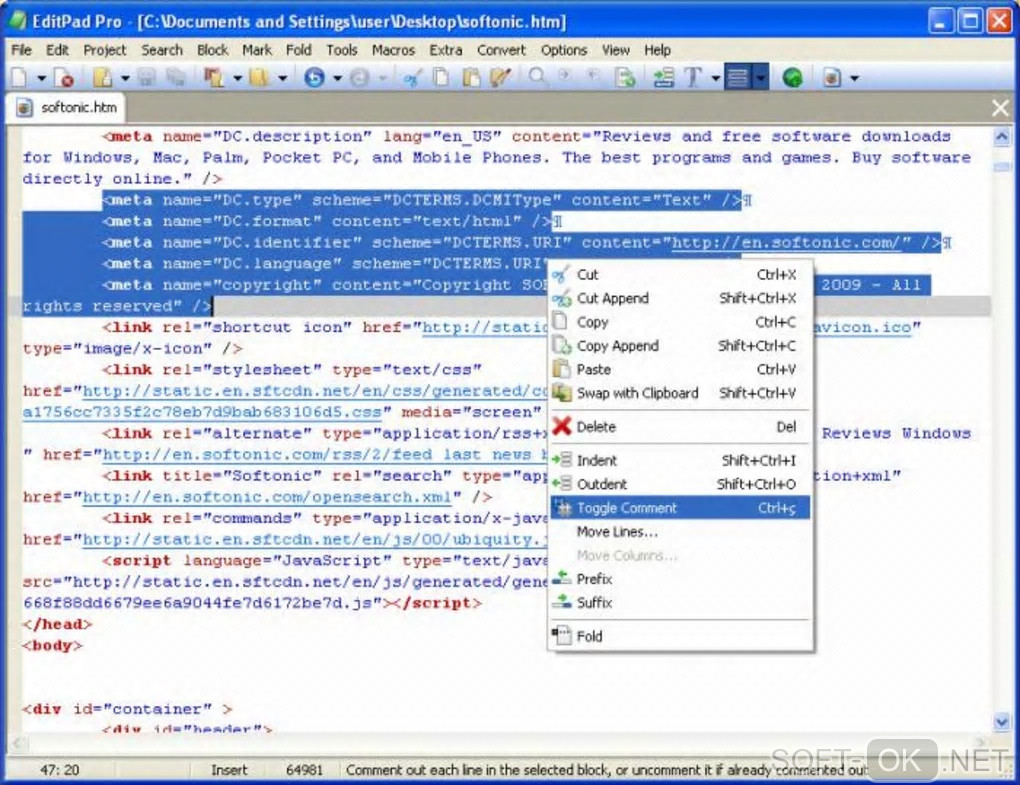Click the blue Undo icon
The width and height of the screenshot is (1020, 785).
[x=314, y=78]
